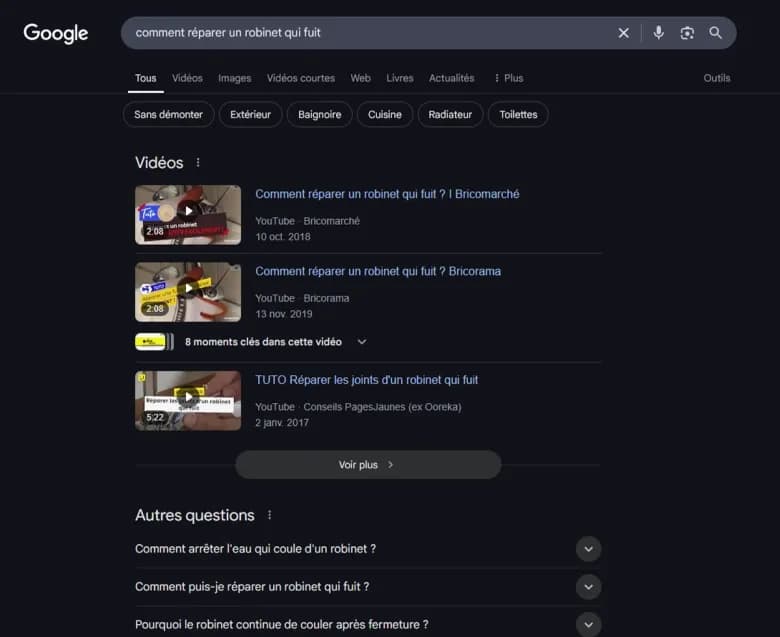Select the Baignoire filter chip
The image size is (780, 637).
(320, 114)
